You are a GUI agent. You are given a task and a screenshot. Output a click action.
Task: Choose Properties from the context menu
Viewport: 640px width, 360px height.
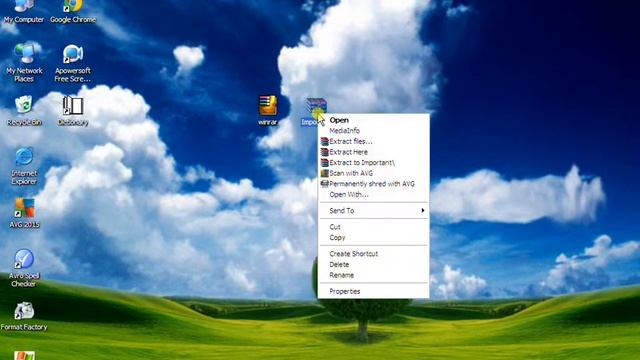coord(373,291)
